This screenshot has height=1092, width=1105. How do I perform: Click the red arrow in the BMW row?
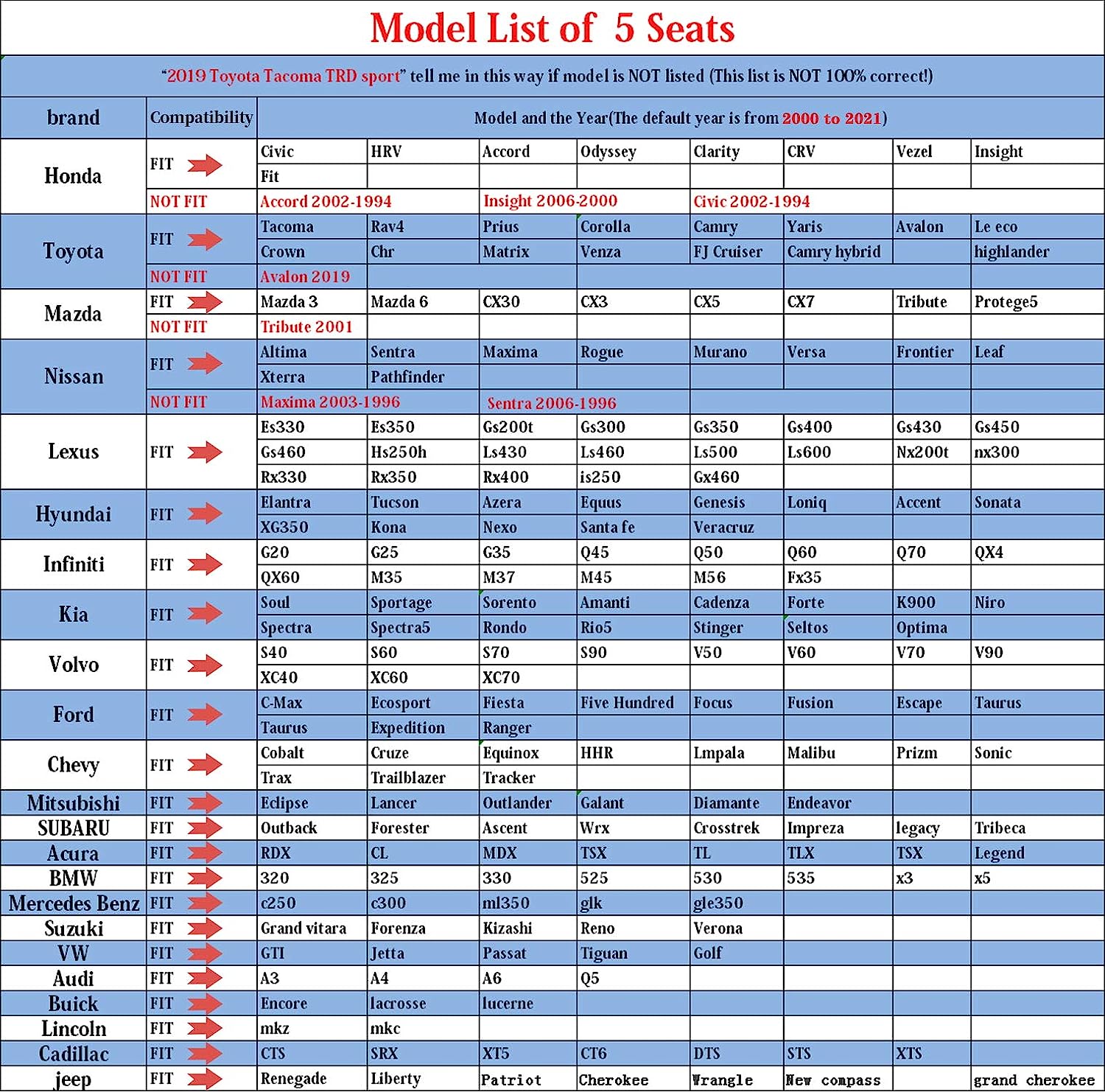[x=204, y=878]
